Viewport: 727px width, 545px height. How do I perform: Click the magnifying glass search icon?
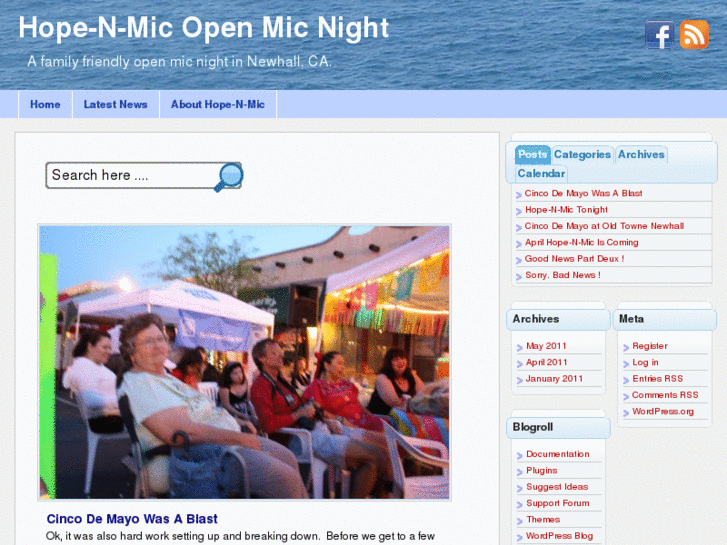coord(229,177)
